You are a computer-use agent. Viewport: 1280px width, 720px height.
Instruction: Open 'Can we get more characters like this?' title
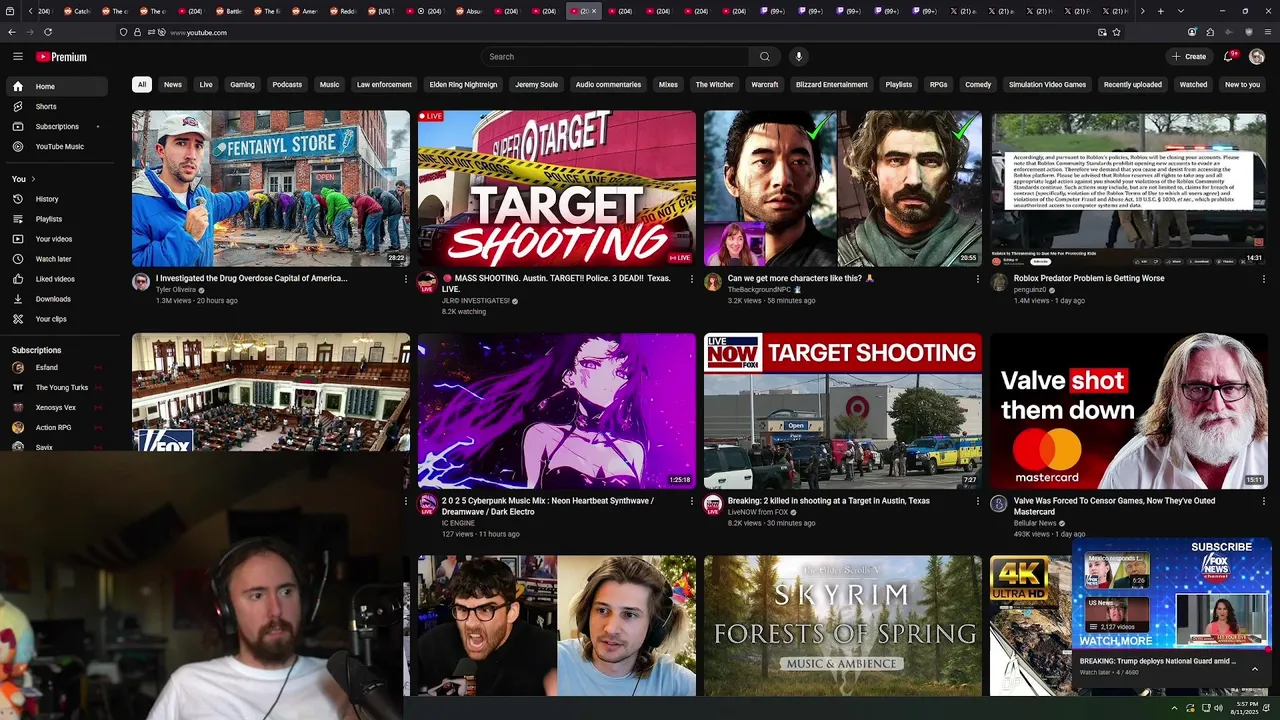coord(801,278)
